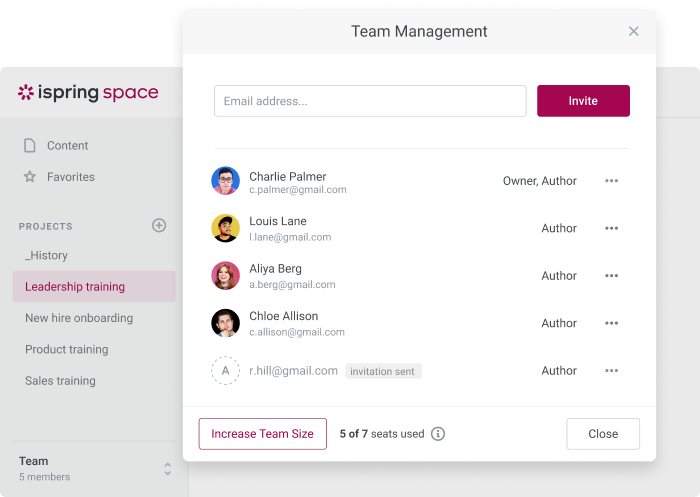Click the Favorites star icon

pos(30,177)
